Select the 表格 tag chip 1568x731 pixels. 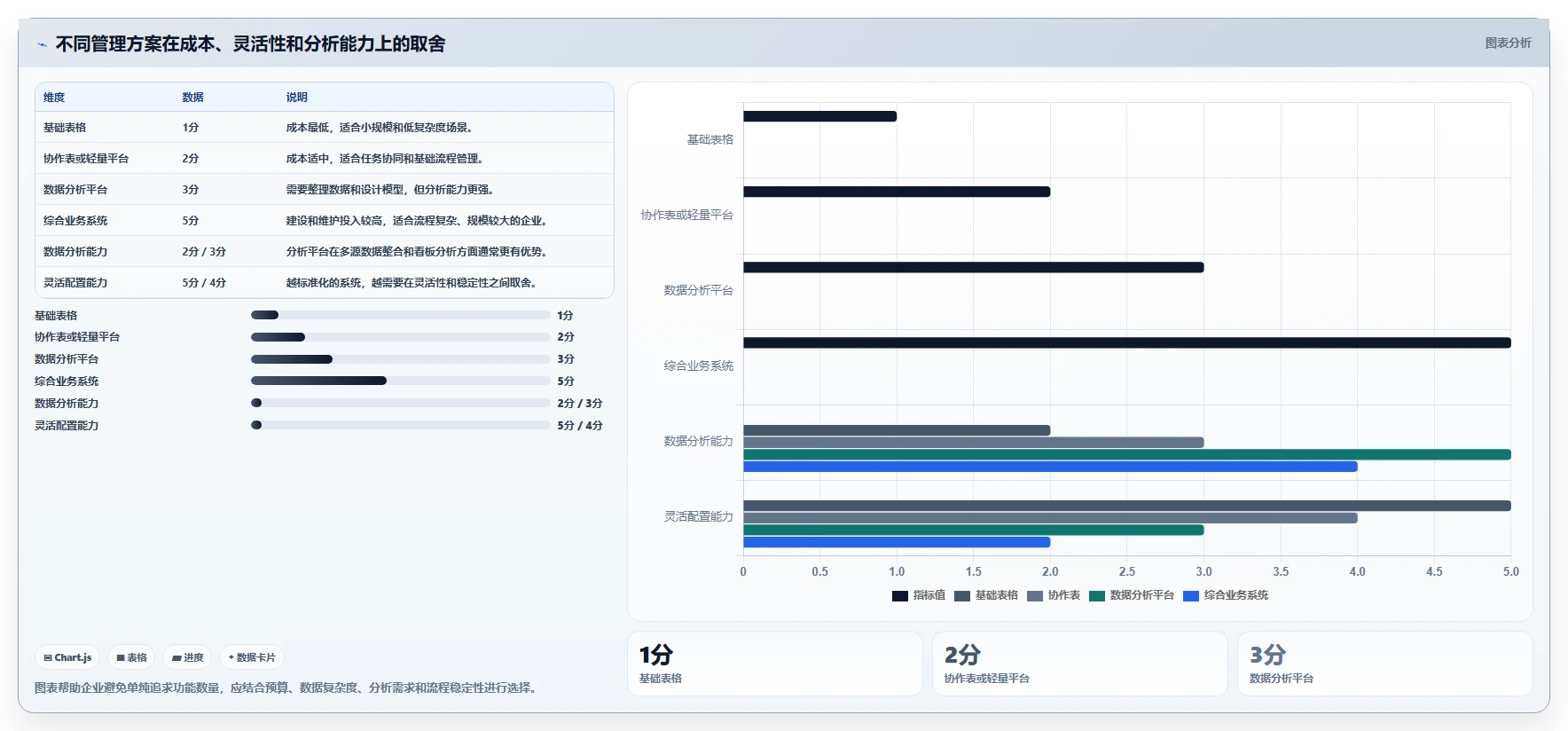coord(131,657)
